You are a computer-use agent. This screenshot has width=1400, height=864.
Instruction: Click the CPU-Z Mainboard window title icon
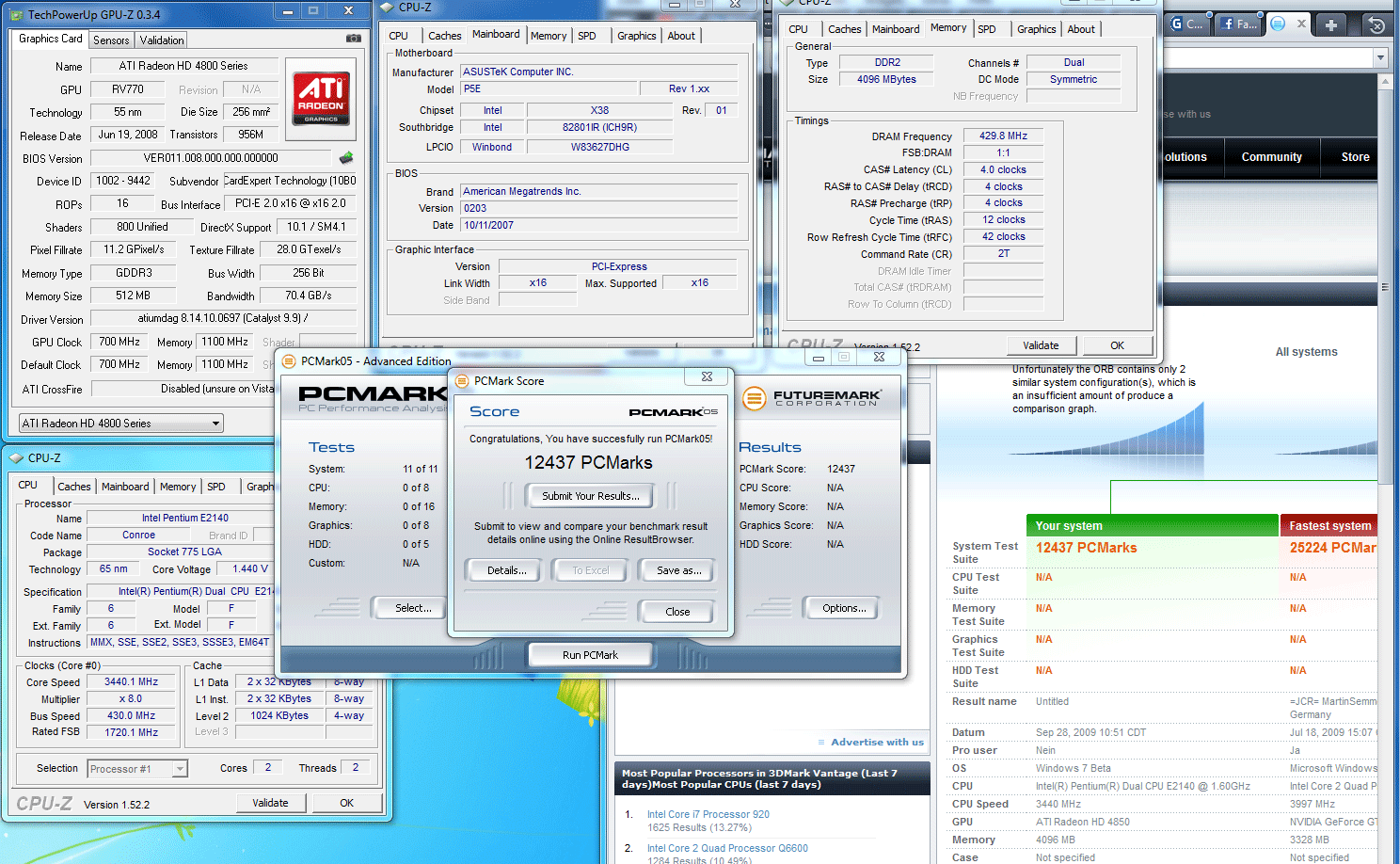coord(387,8)
